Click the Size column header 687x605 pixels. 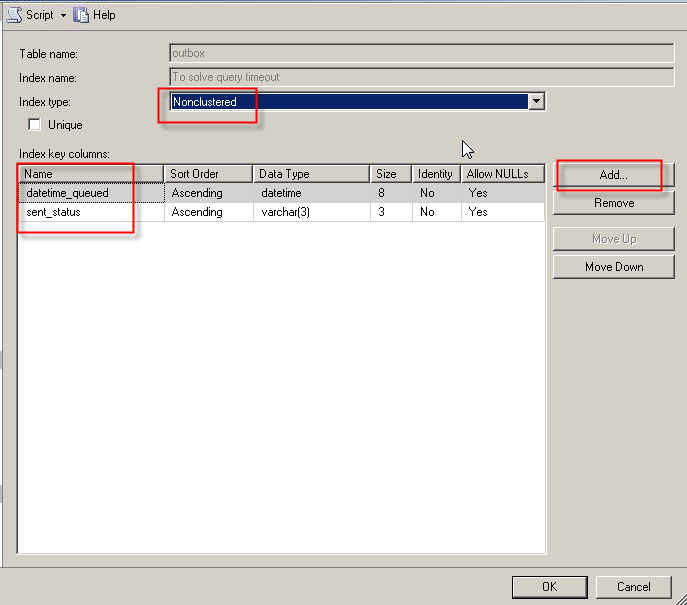[391, 174]
